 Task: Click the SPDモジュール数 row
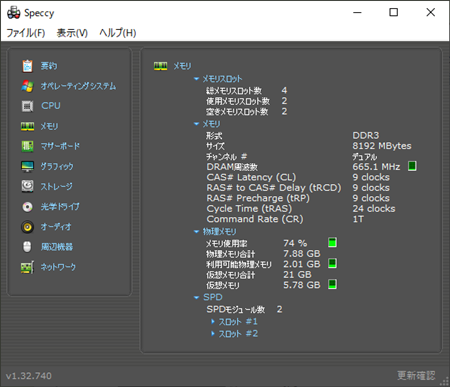click(244, 309)
